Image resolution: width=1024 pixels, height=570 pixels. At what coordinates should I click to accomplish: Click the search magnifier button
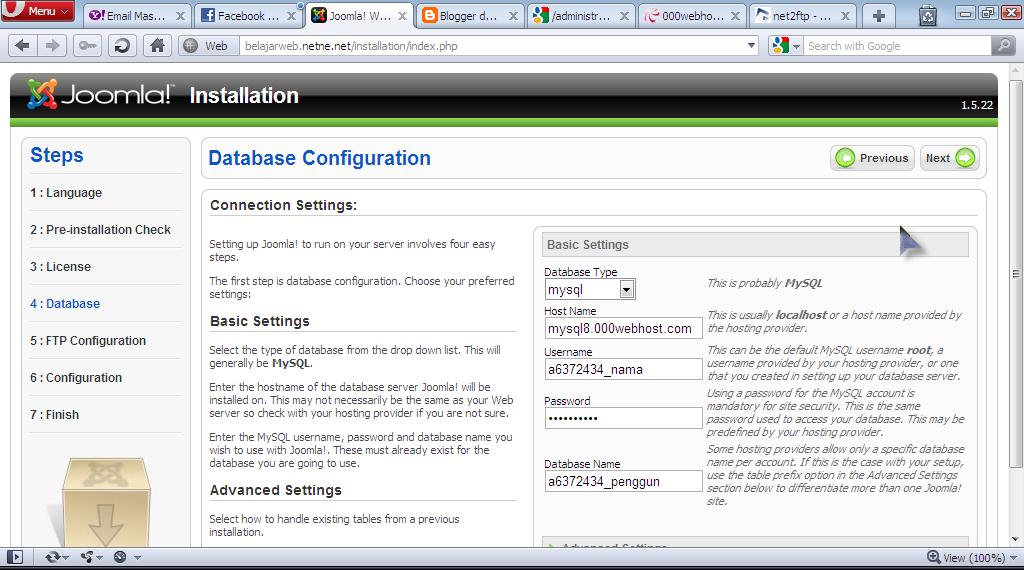click(1003, 46)
